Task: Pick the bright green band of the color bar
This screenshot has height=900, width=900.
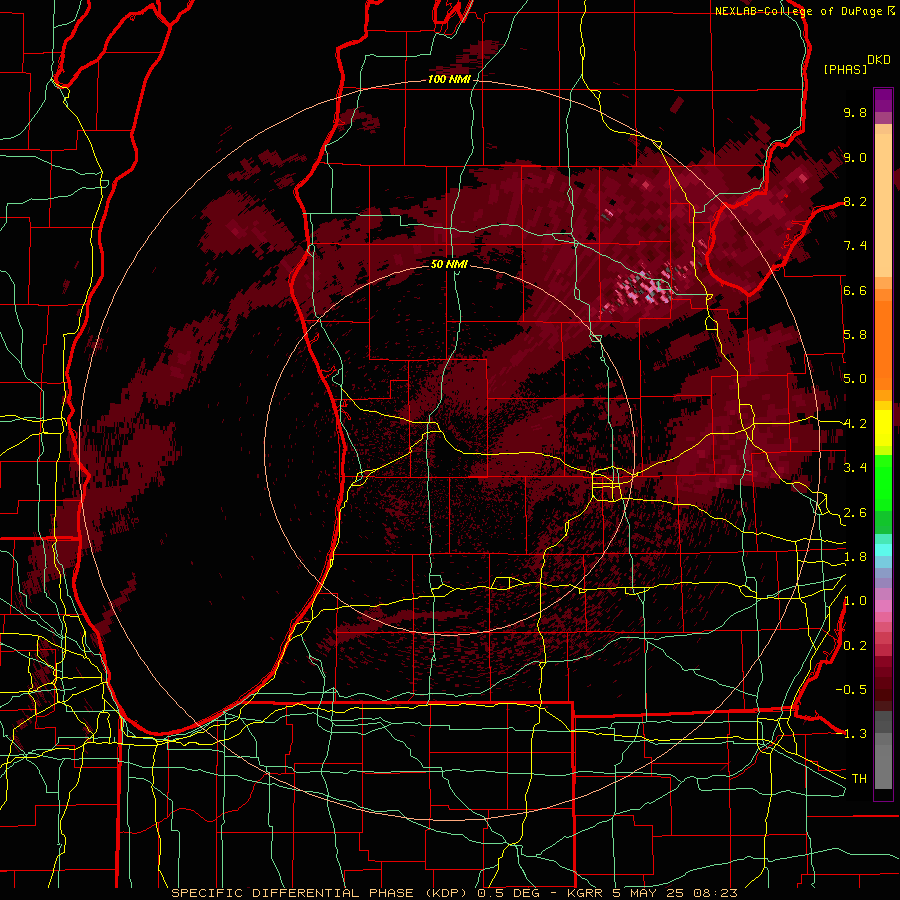Action: coord(883,483)
